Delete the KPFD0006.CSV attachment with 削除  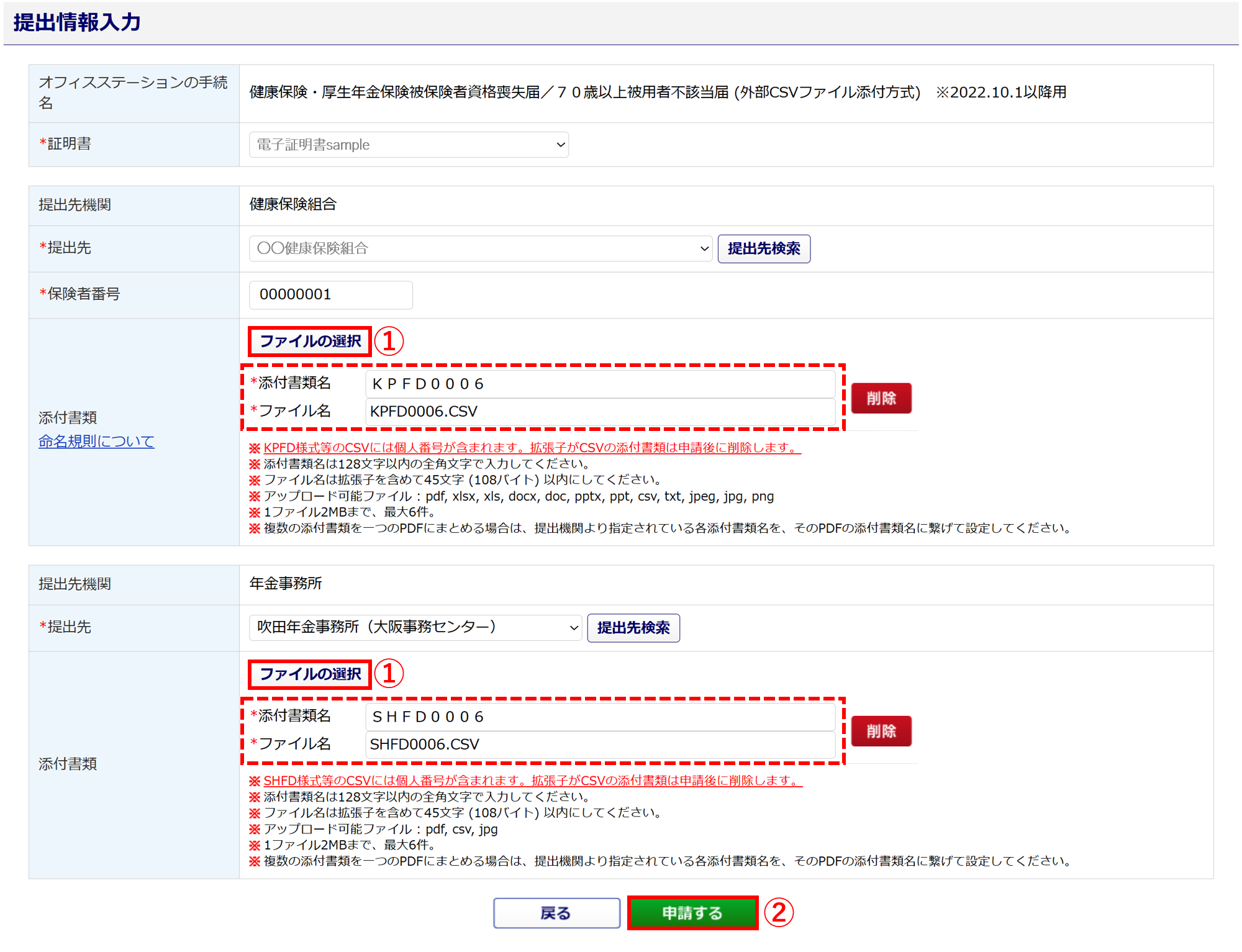(881, 398)
